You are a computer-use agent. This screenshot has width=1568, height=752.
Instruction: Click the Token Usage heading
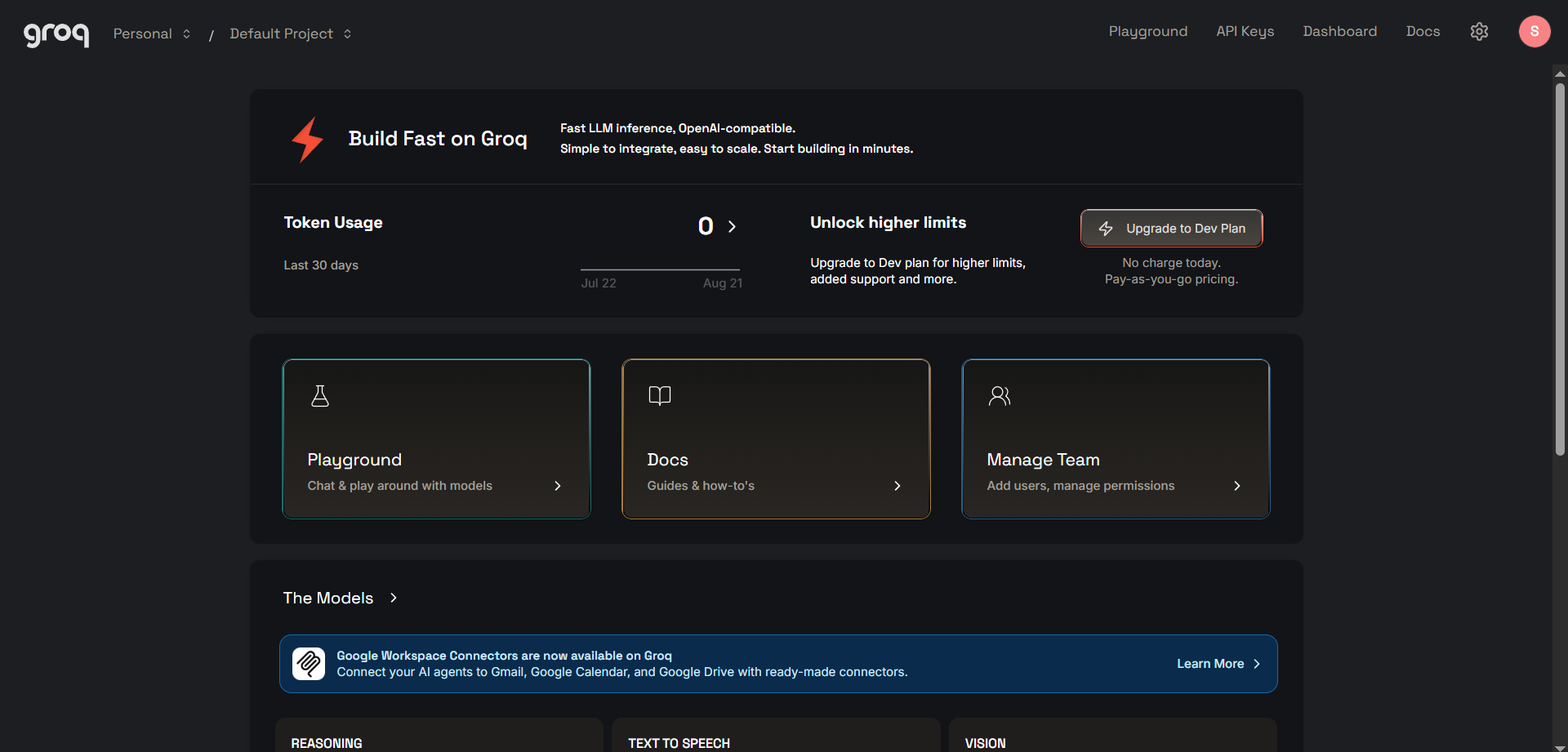333,223
